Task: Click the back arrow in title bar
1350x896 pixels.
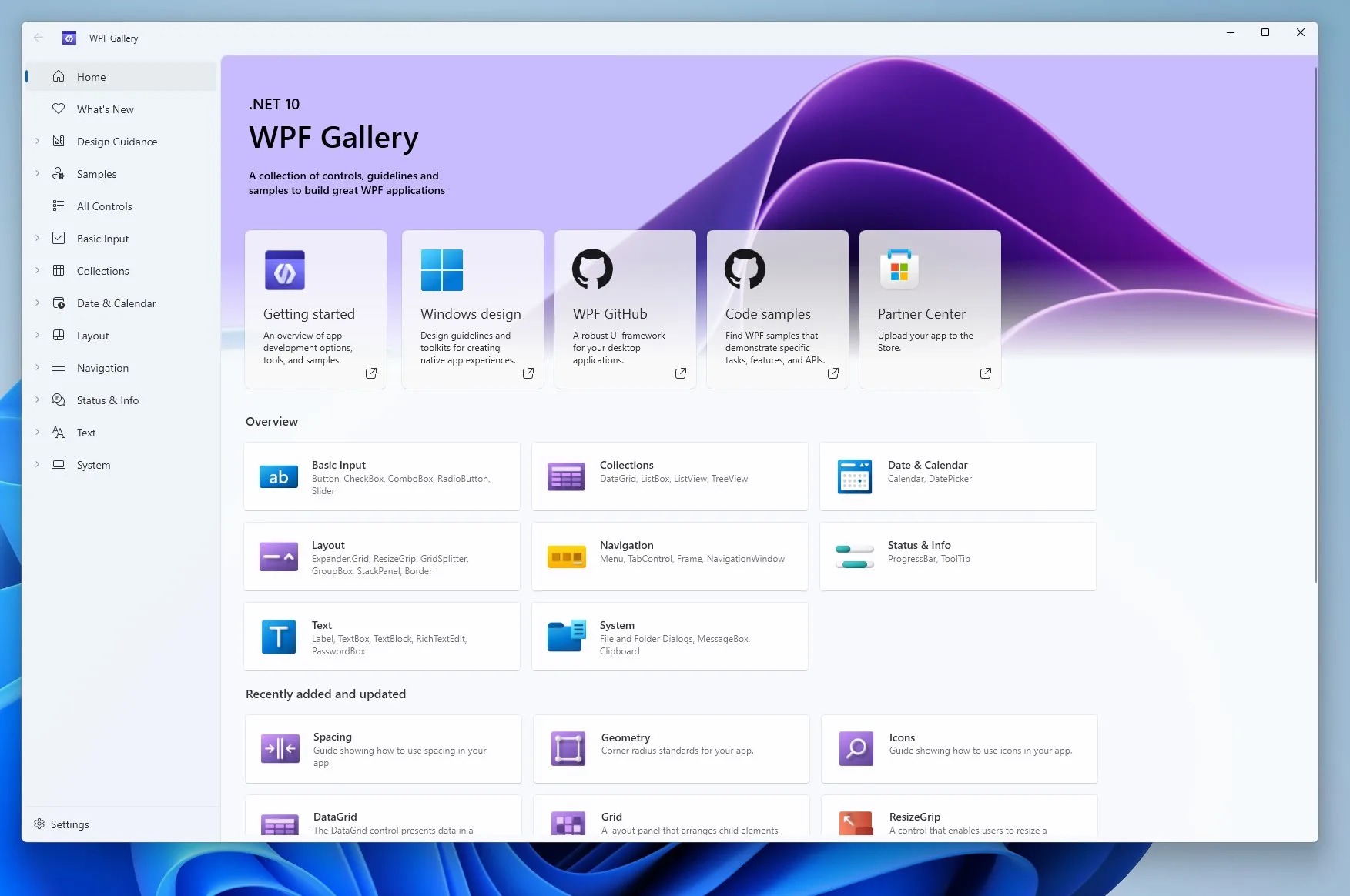Action: [39, 38]
